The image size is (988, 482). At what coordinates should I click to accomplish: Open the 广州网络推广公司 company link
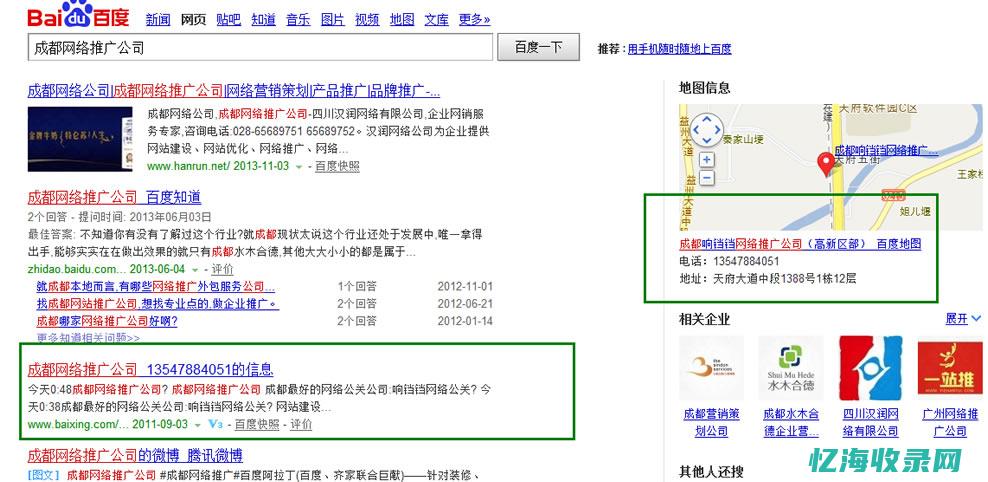(x=950, y=423)
